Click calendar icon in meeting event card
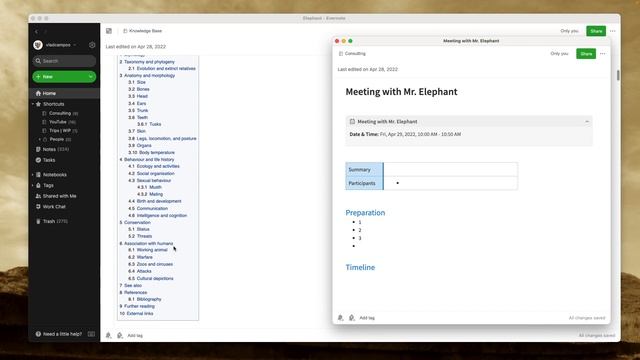The width and height of the screenshot is (640, 360). [352, 121]
